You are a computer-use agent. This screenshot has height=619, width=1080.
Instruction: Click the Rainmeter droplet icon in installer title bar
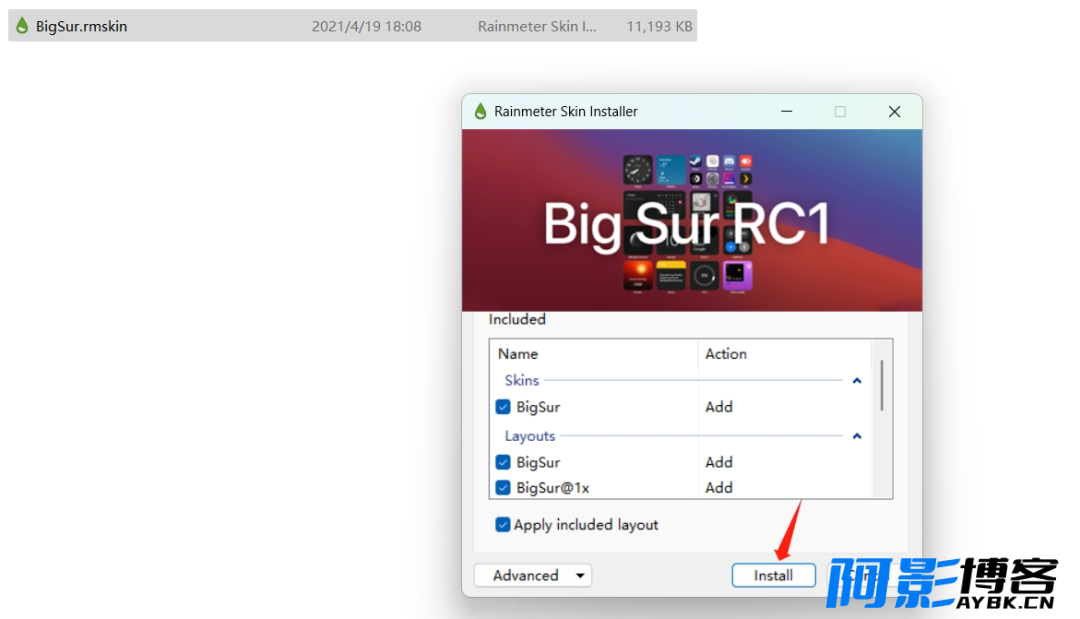480,111
